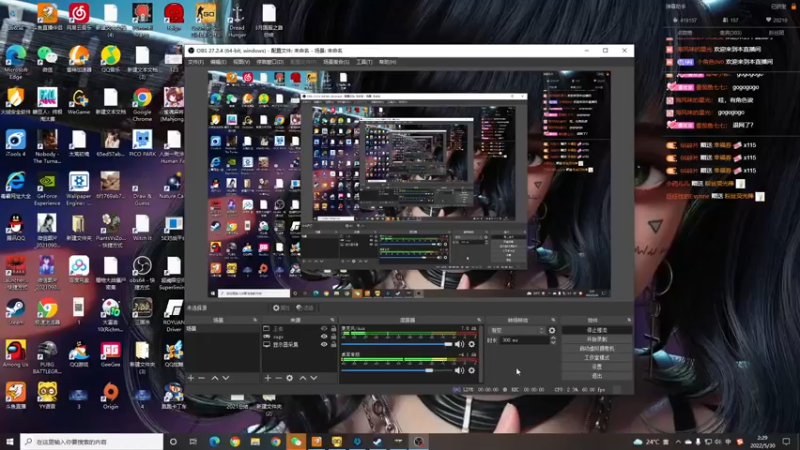Enable Studio Mode button in Controls
The image size is (800, 450).
coord(597,358)
